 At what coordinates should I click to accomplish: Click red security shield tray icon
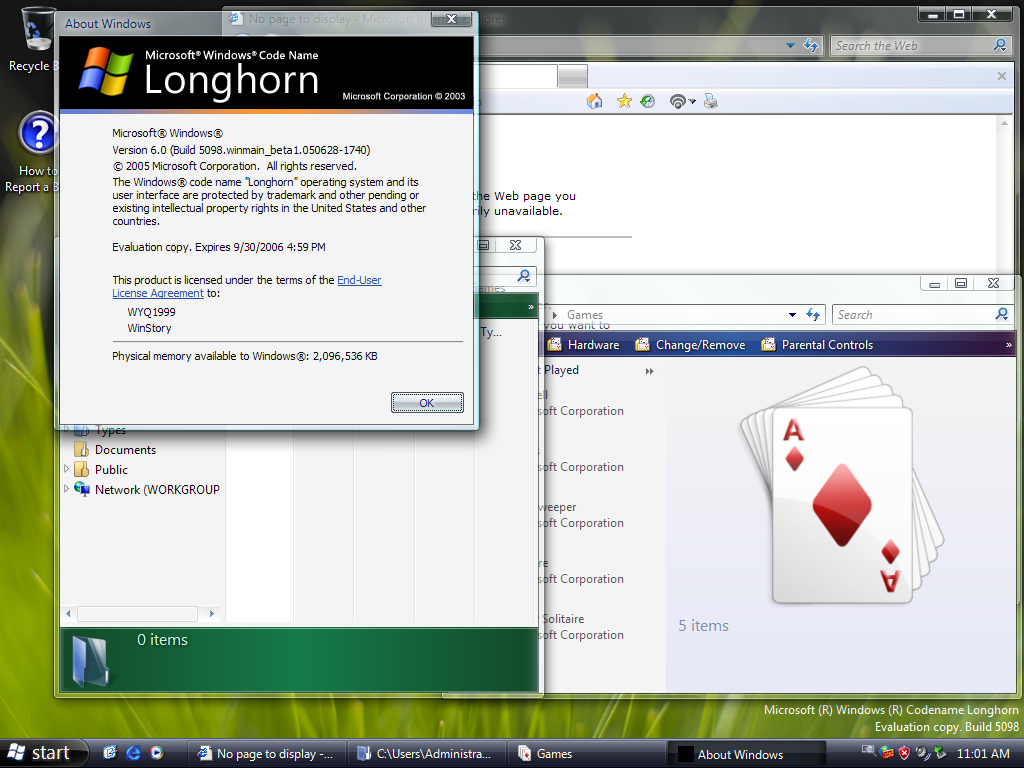pyautogui.click(x=904, y=753)
